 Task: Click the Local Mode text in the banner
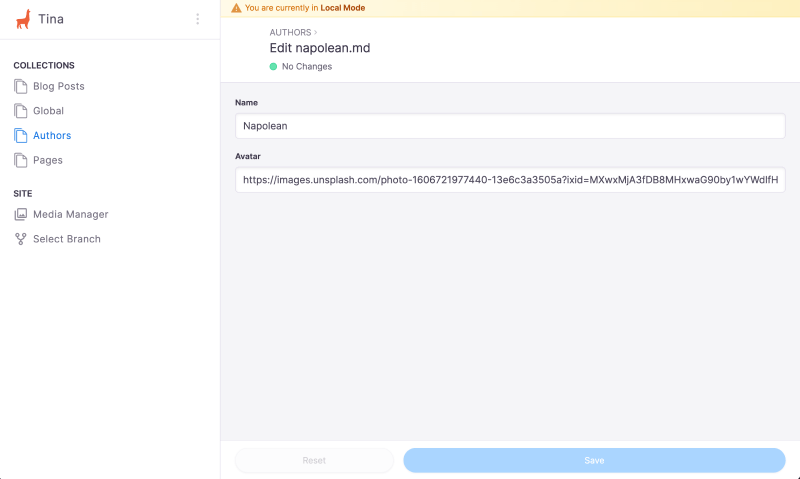point(343,8)
